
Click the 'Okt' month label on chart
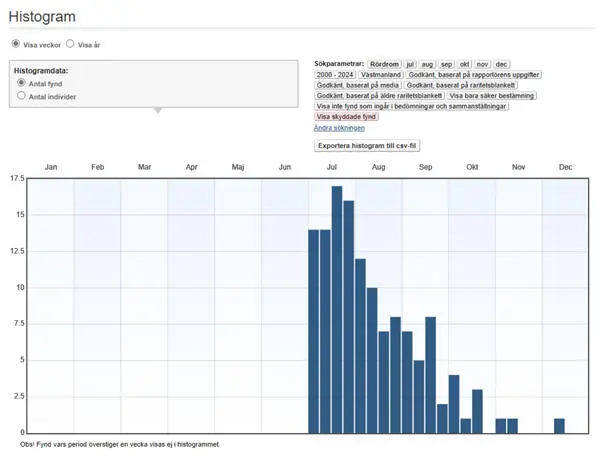(472, 167)
